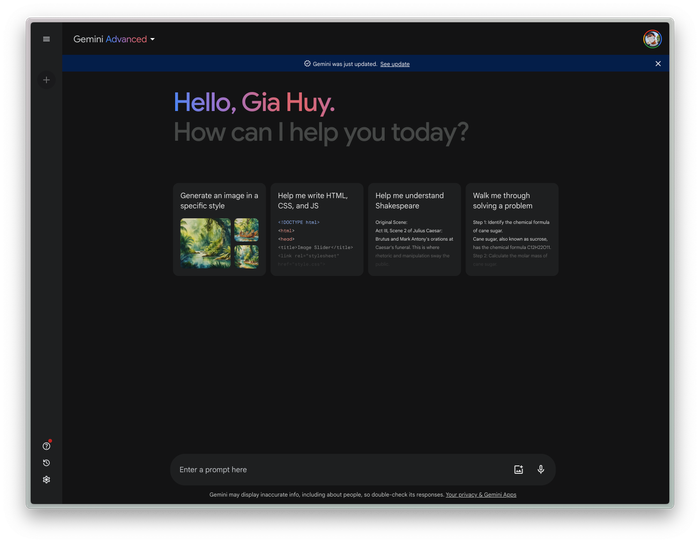Open the See update link

[395, 64]
